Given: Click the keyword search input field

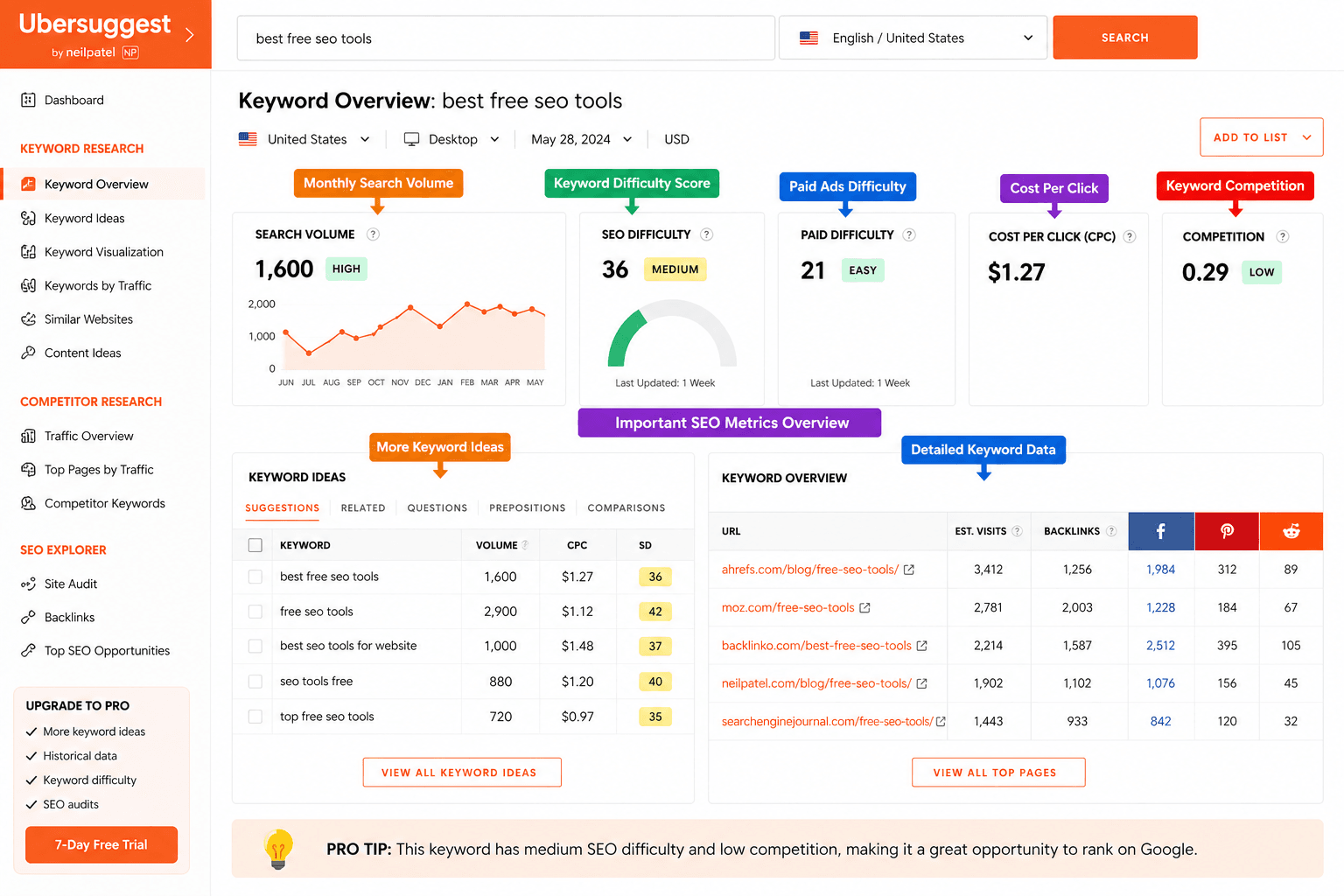Looking at the screenshot, I should (506, 38).
